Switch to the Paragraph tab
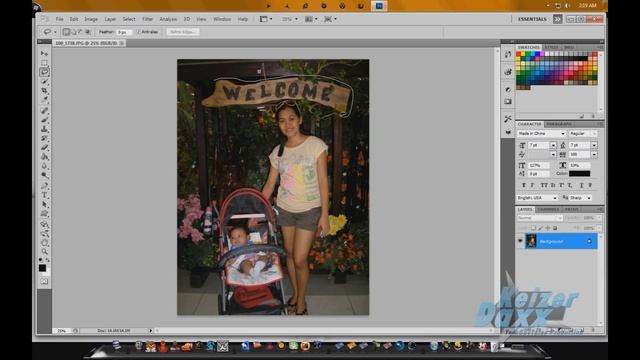 pos(559,124)
